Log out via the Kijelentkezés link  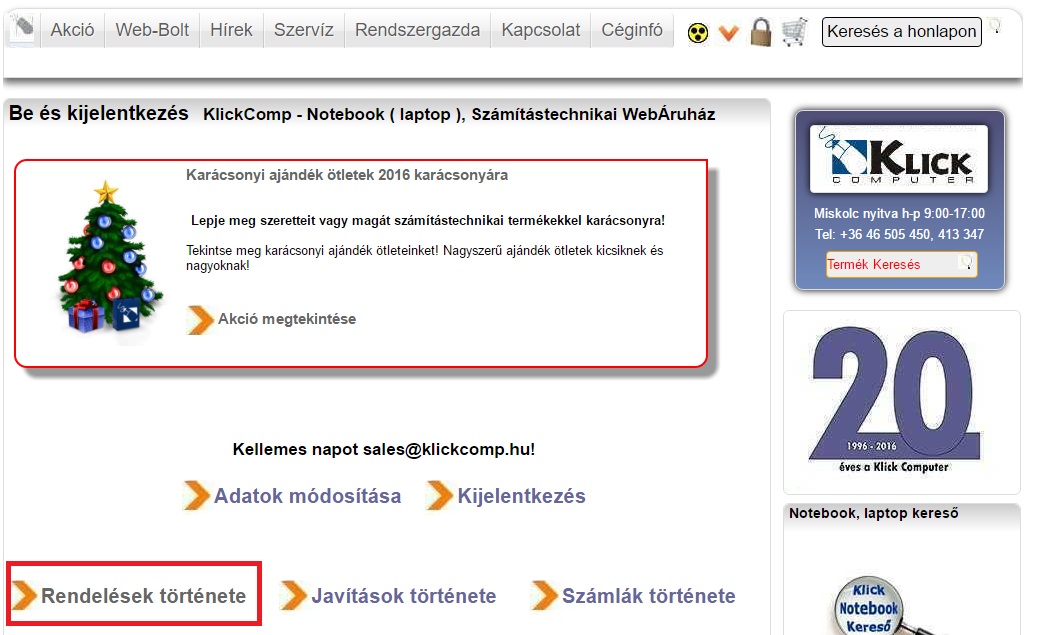tap(521, 496)
